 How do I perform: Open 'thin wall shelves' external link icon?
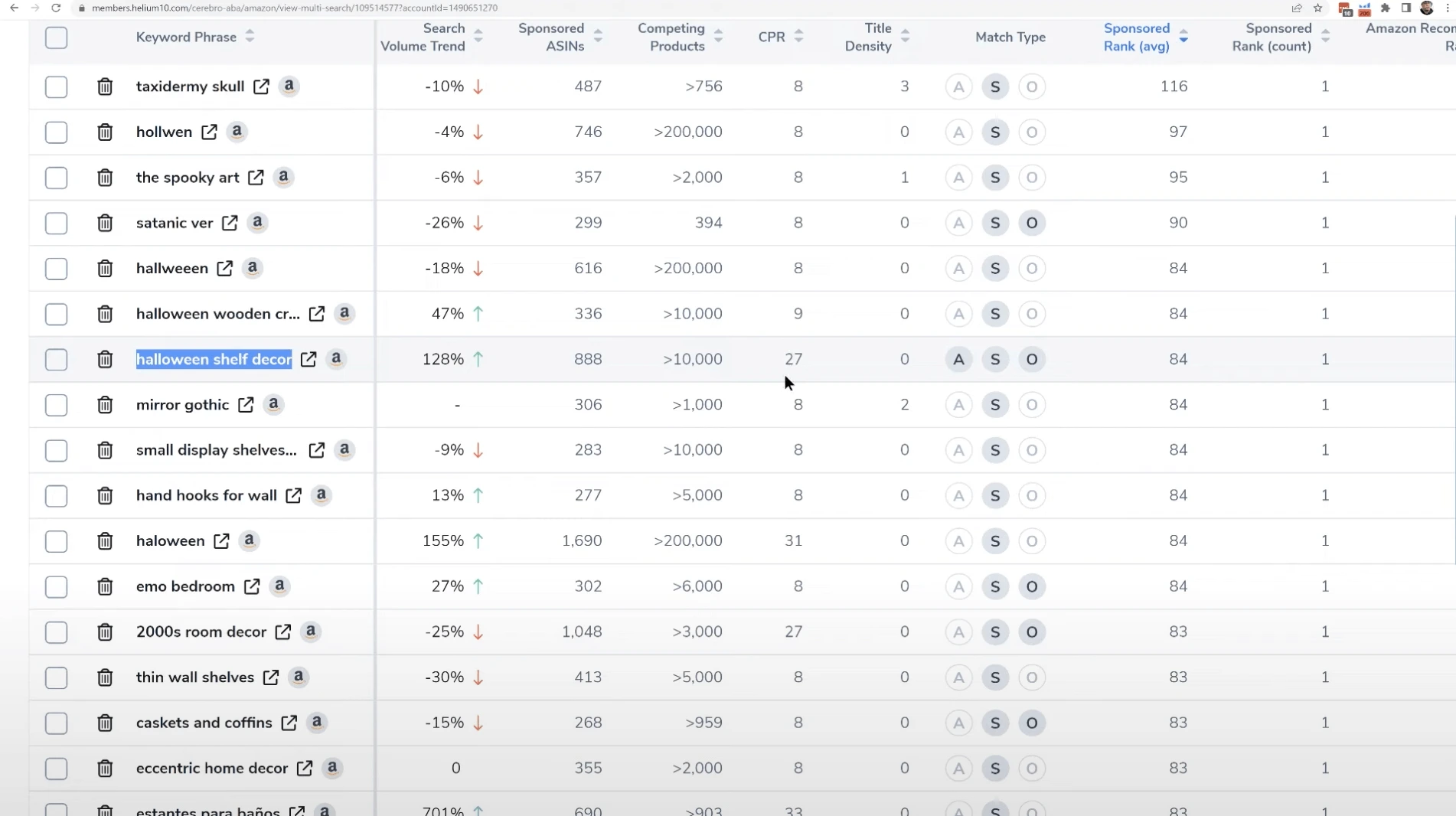tap(271, 677)
